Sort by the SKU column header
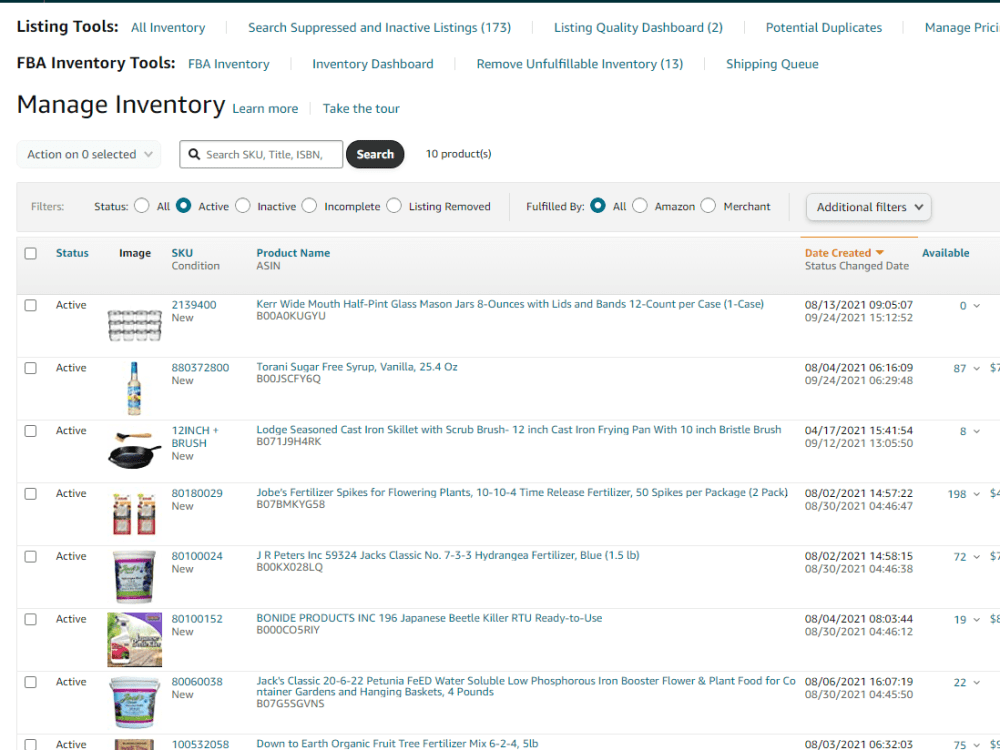This screenshot has height=750, width=1000. [x=182, y=253]
